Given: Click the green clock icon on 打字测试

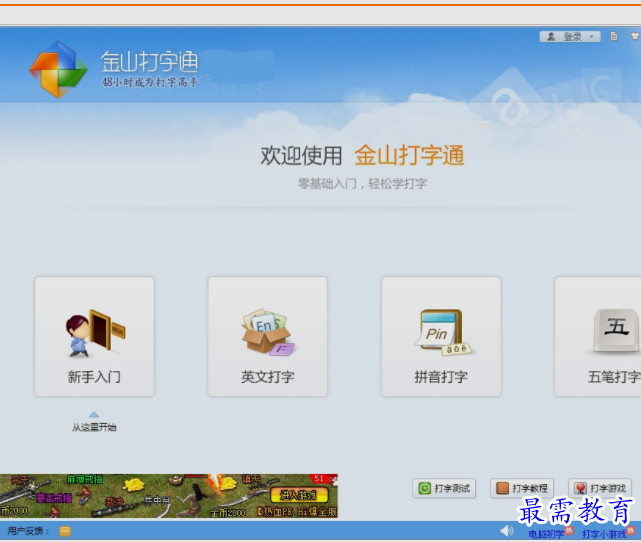Looking at the screenshot, I should [x=425, y=488].
